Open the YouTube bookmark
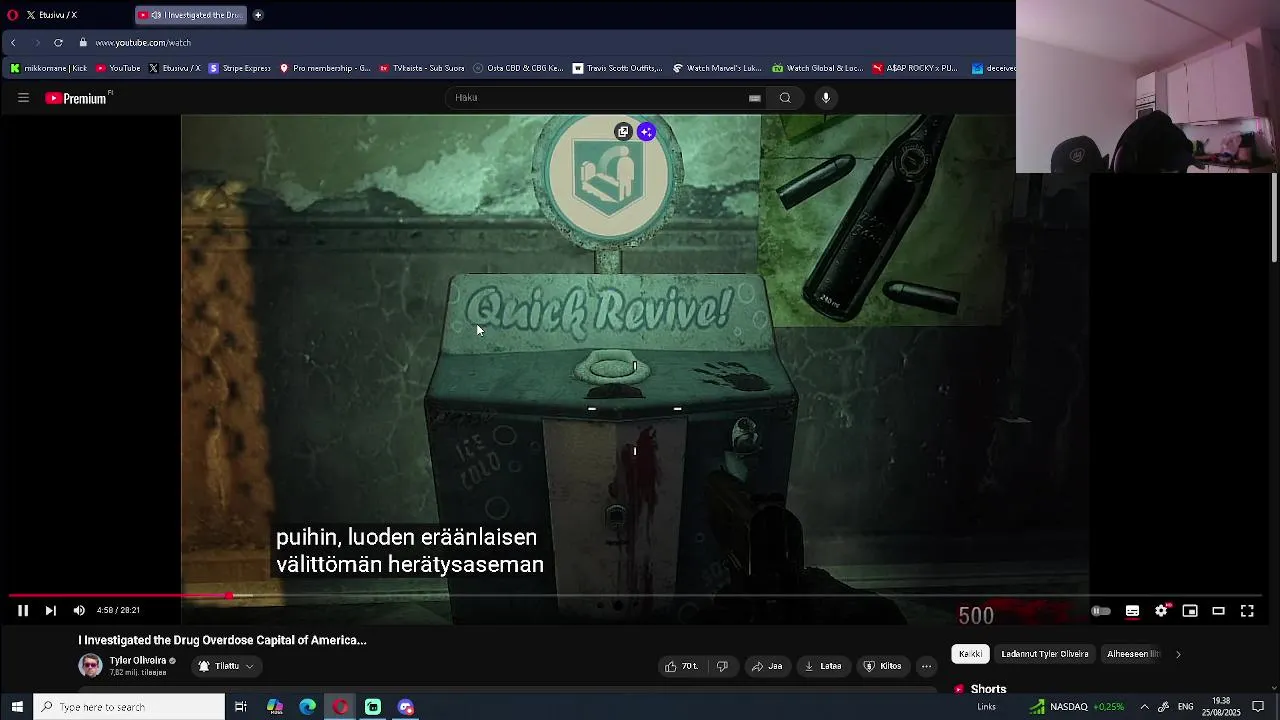The width and height of the screenshot is (1280, 720). click(x=119, y=68)
